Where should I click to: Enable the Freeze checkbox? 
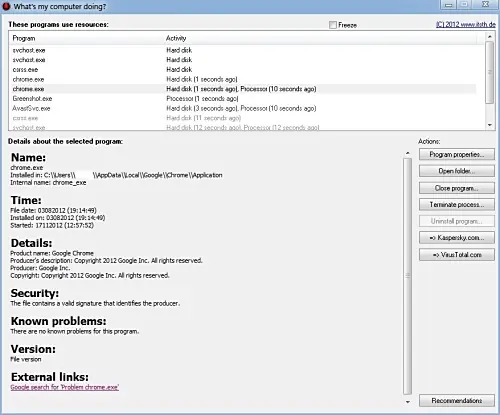pyautogui.click(x=333, y=25)
